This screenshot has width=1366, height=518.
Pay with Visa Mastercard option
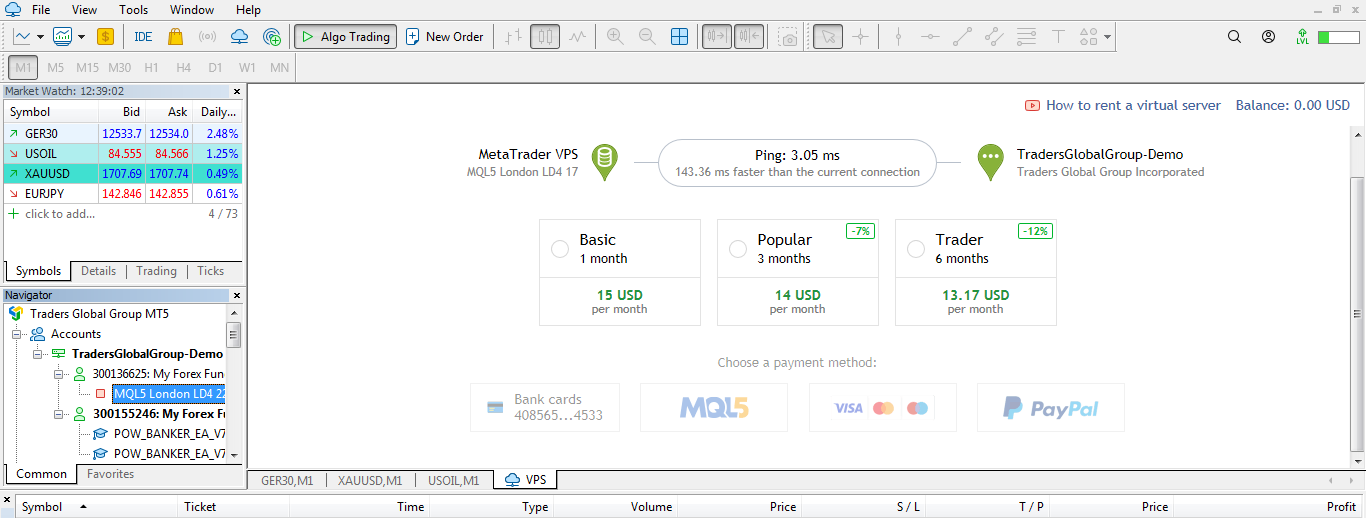(883, 408)
